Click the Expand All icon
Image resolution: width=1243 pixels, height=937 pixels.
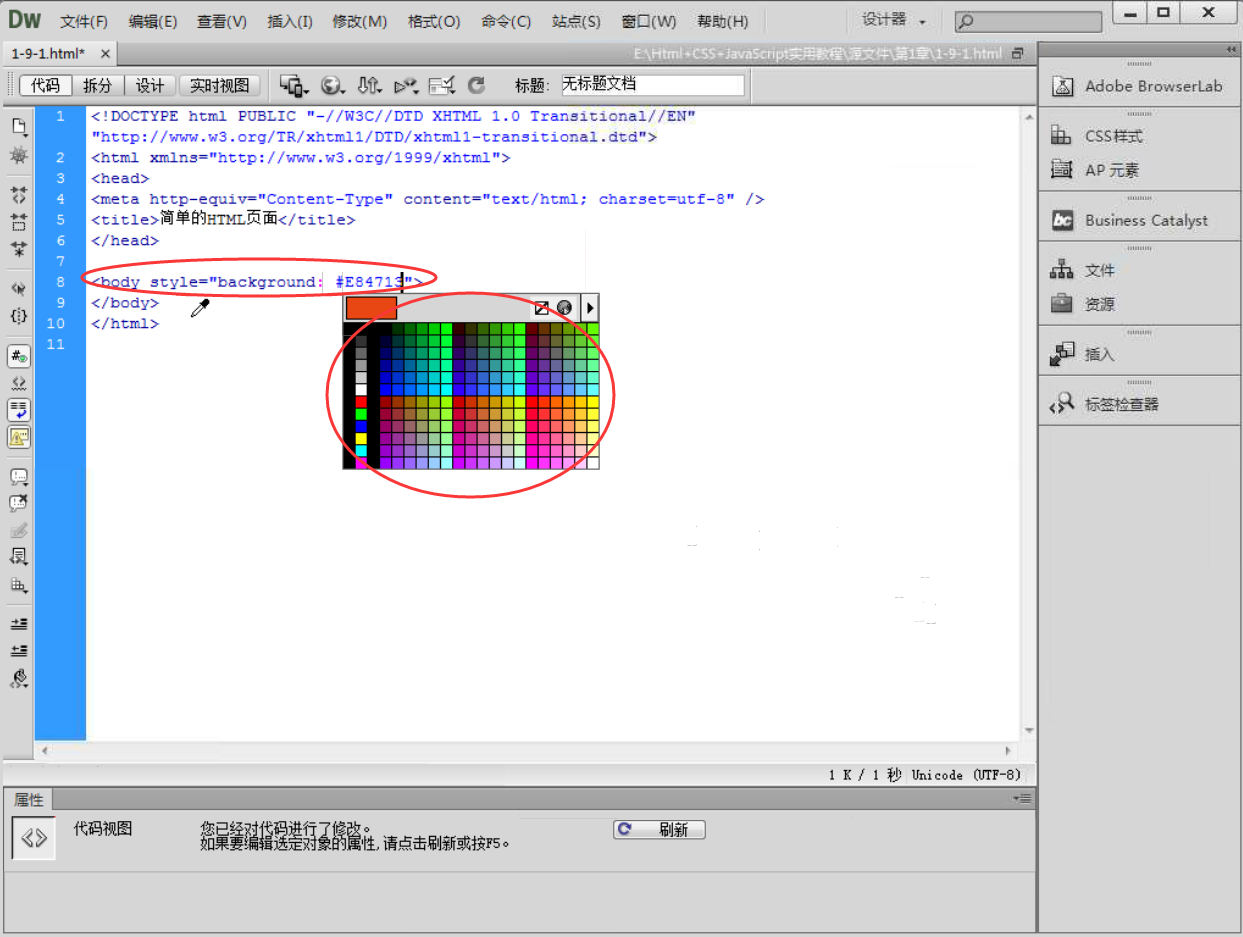click(x=19, y=248)
